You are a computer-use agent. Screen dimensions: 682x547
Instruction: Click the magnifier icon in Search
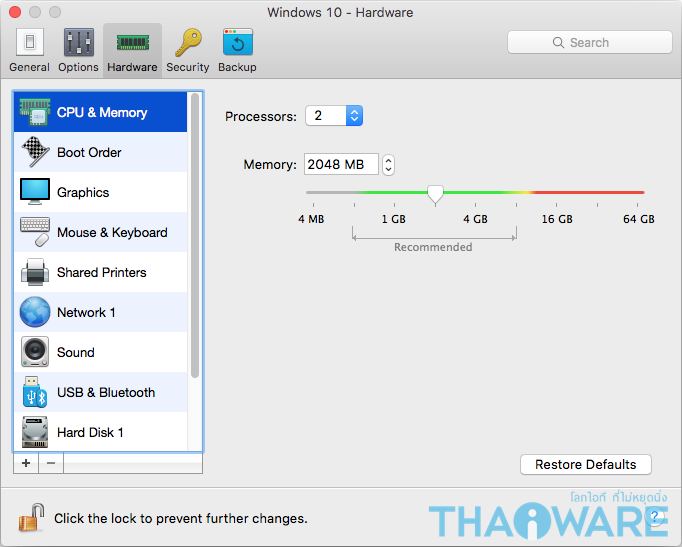pyautogui.click(x=558, y=42)
